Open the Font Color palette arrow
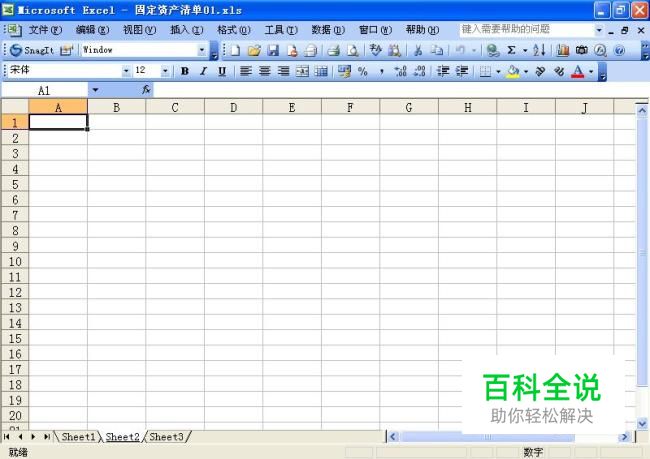The width and height of the screenshot is (650, 459). (591, 71)
